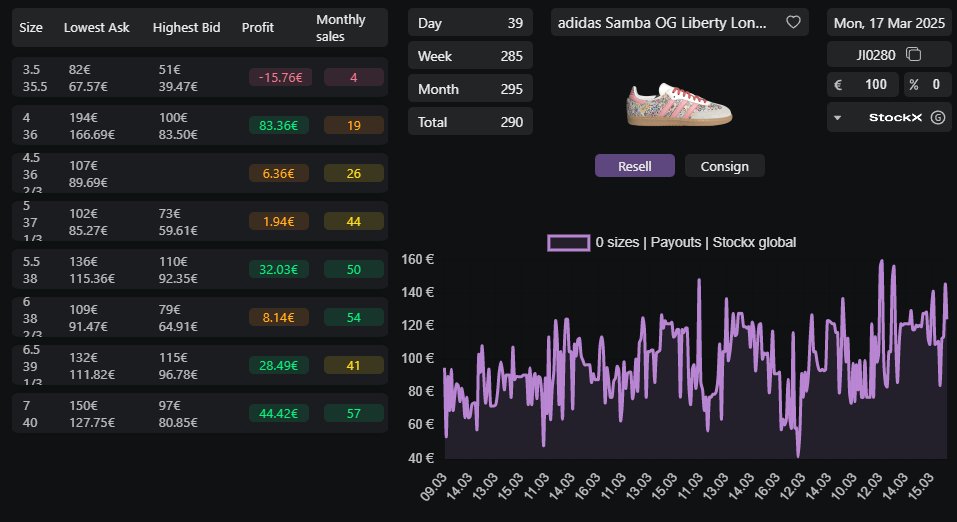
Task: Click profit badge 83.36€
Action: [x=278, y=125]
